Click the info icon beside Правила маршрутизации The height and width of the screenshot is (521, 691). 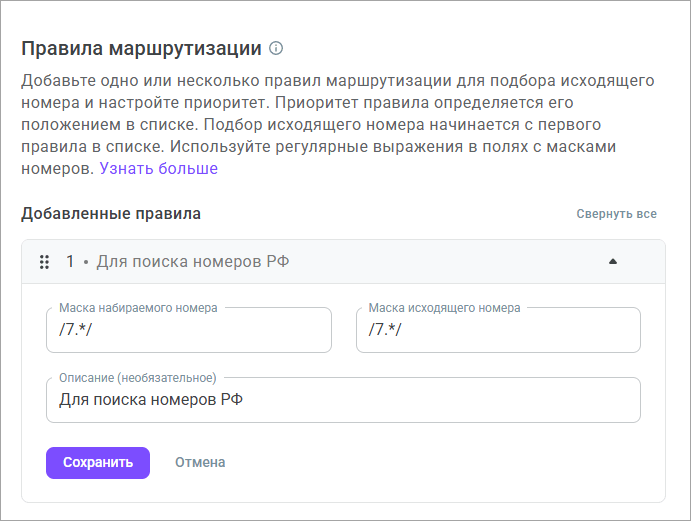click(277, 48)
